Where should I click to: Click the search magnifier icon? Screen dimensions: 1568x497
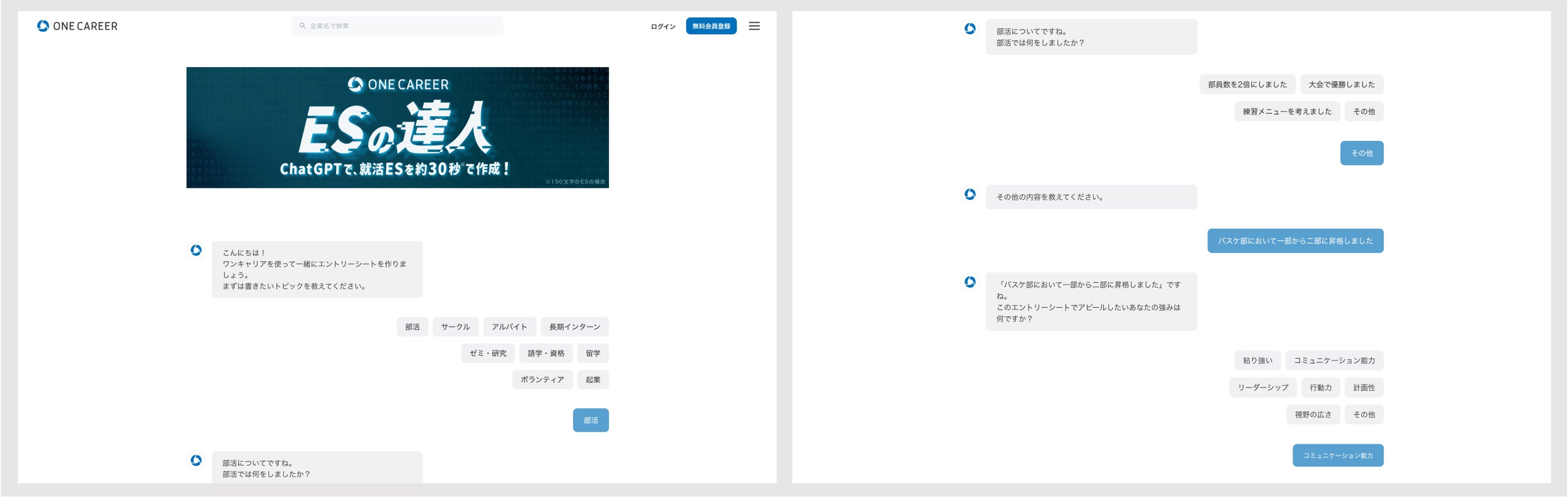302,26
